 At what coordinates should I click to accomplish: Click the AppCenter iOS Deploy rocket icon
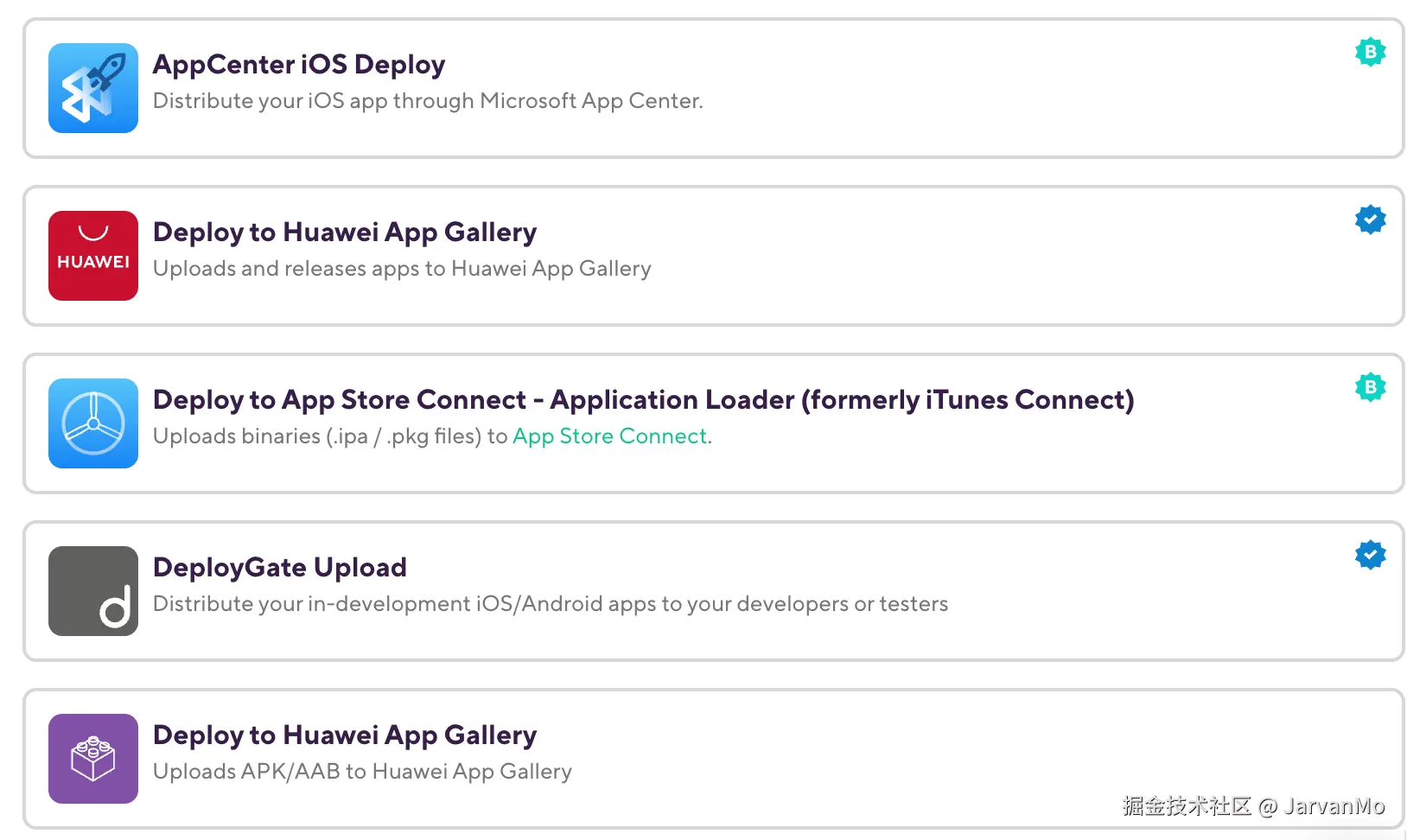93,88
